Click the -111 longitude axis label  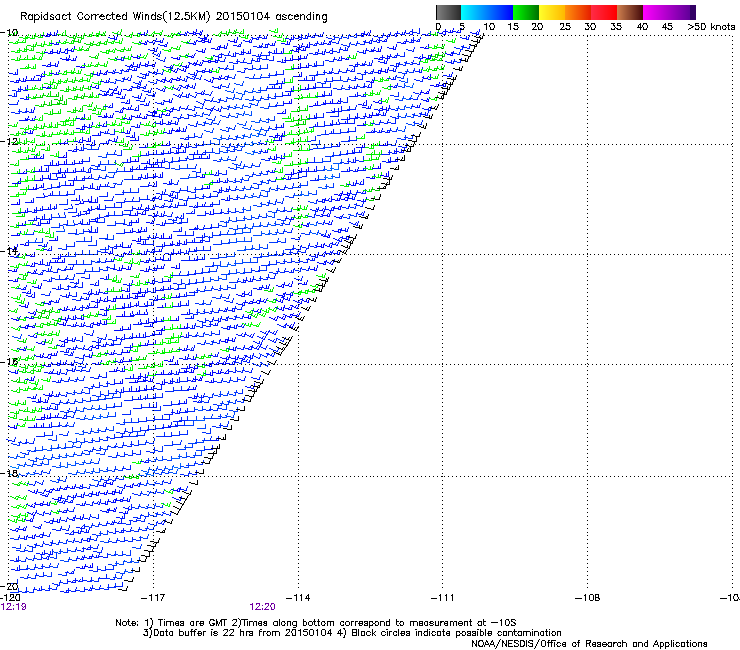point(443,598)
